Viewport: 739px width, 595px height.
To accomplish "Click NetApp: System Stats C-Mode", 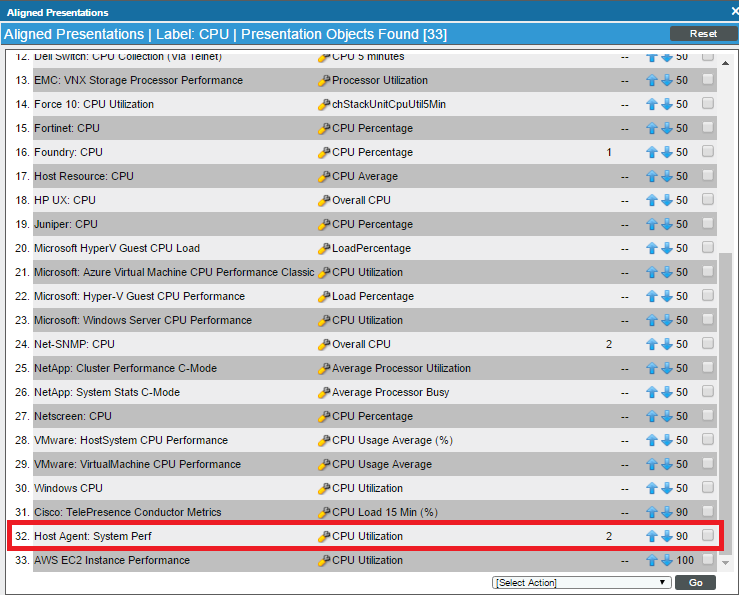I will 107,392.
